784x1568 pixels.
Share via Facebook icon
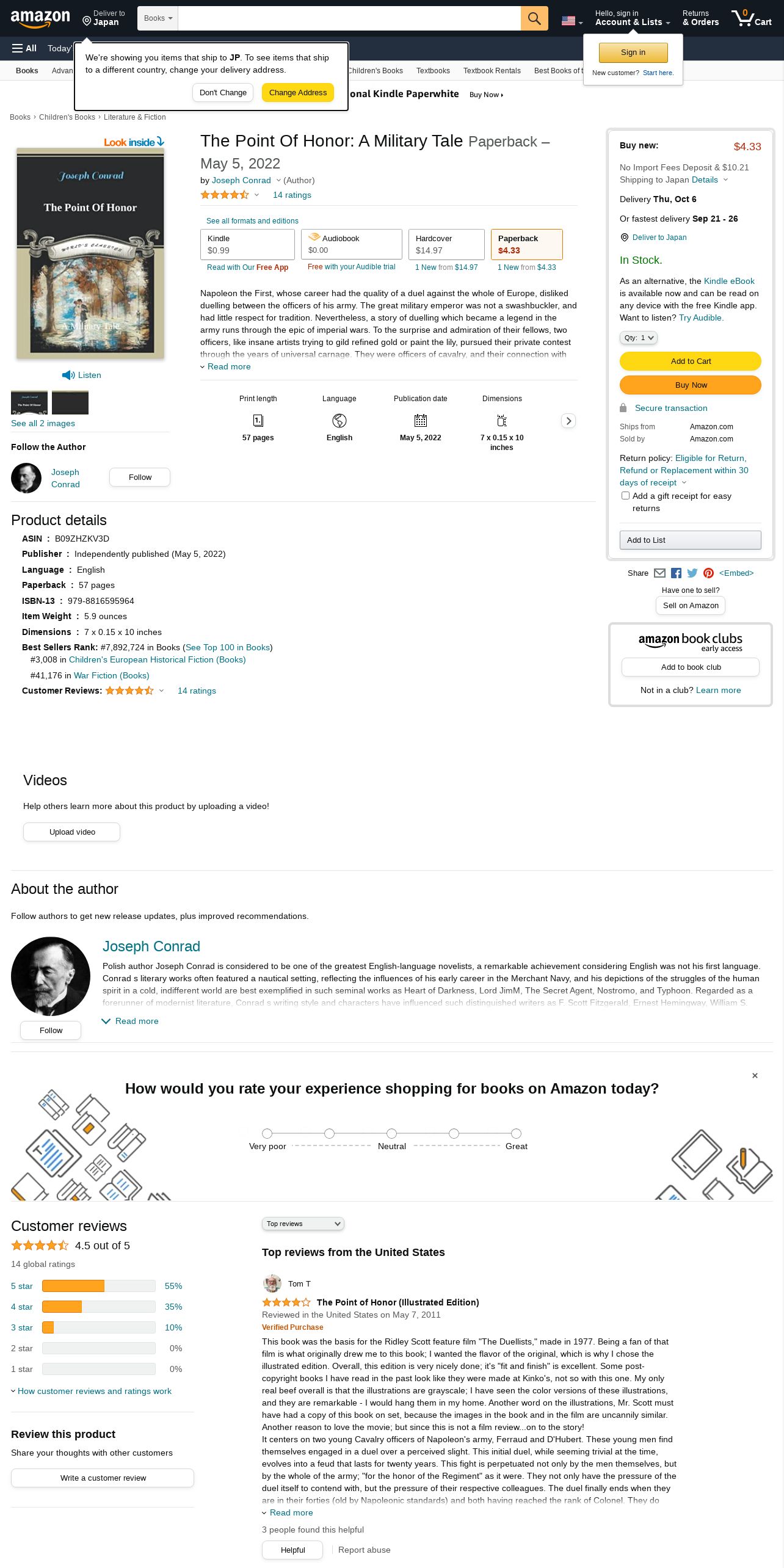point(676,573)
